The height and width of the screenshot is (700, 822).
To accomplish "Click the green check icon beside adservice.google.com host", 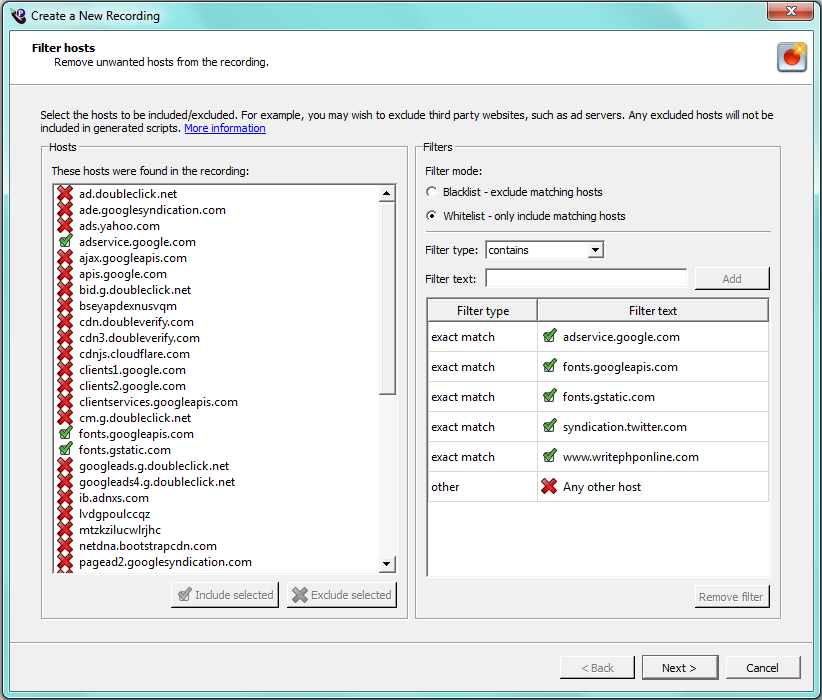I will pyautogui.click(x=65, y=242).
